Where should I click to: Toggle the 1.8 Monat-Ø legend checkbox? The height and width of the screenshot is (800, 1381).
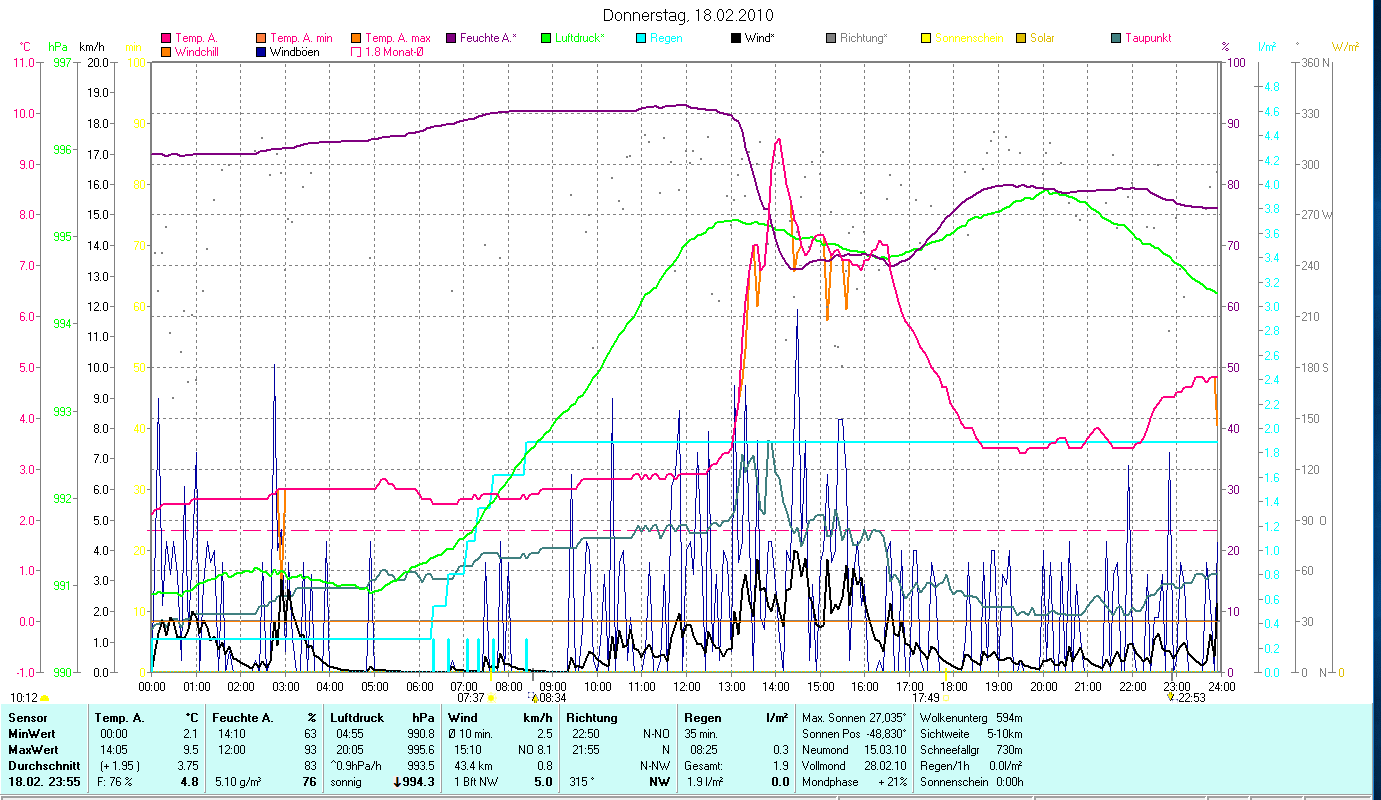356,51
